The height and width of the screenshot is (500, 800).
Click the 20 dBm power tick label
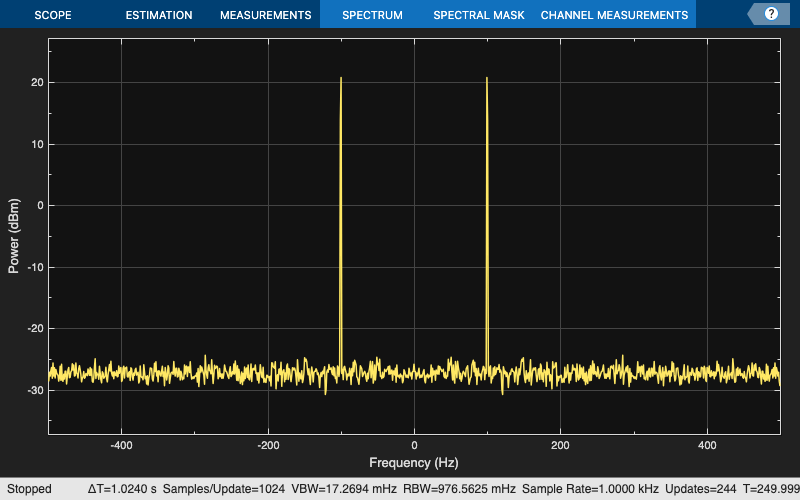(37, 83)
